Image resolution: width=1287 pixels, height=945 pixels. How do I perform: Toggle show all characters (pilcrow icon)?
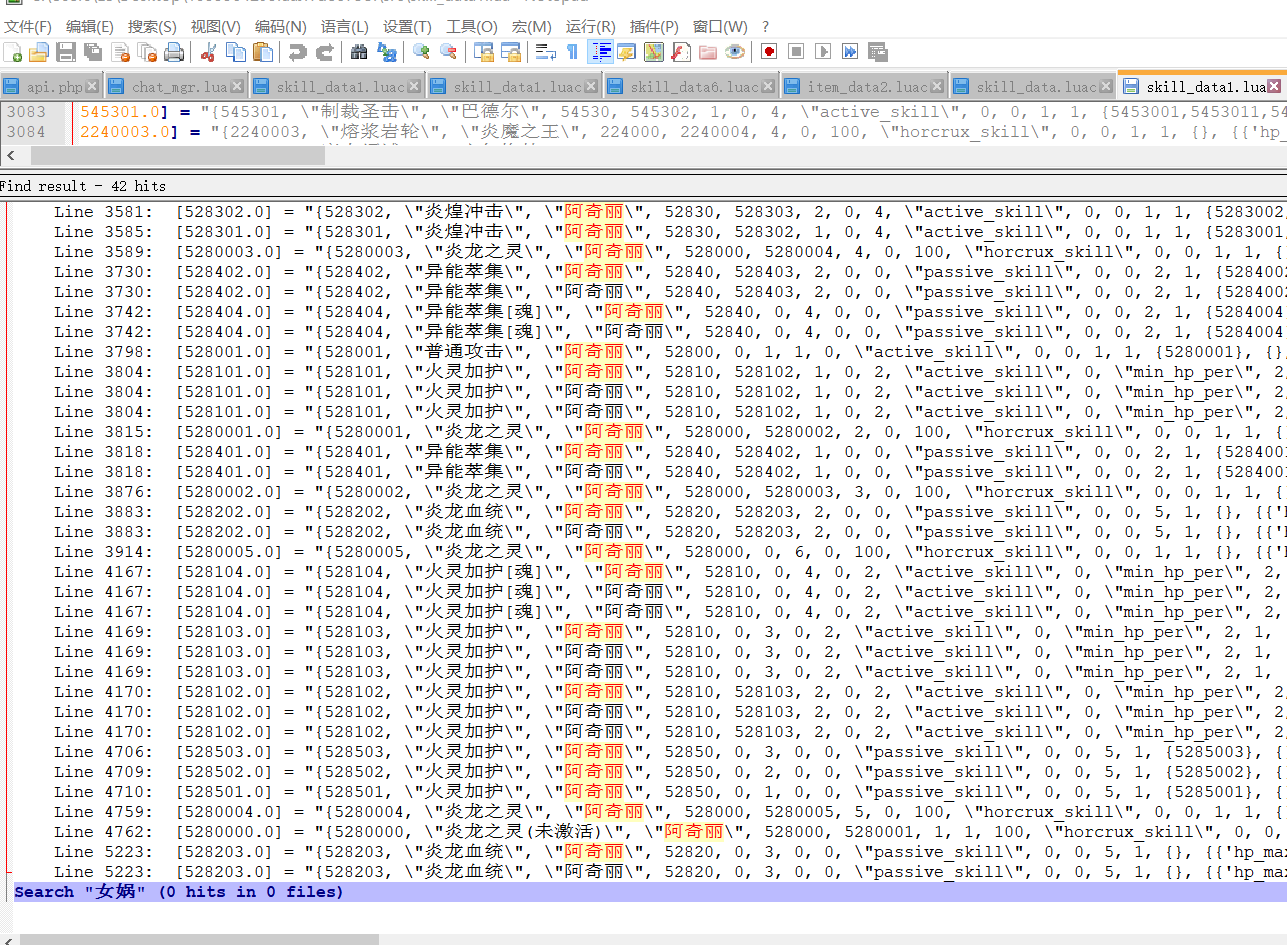click(x=572, y=52)
